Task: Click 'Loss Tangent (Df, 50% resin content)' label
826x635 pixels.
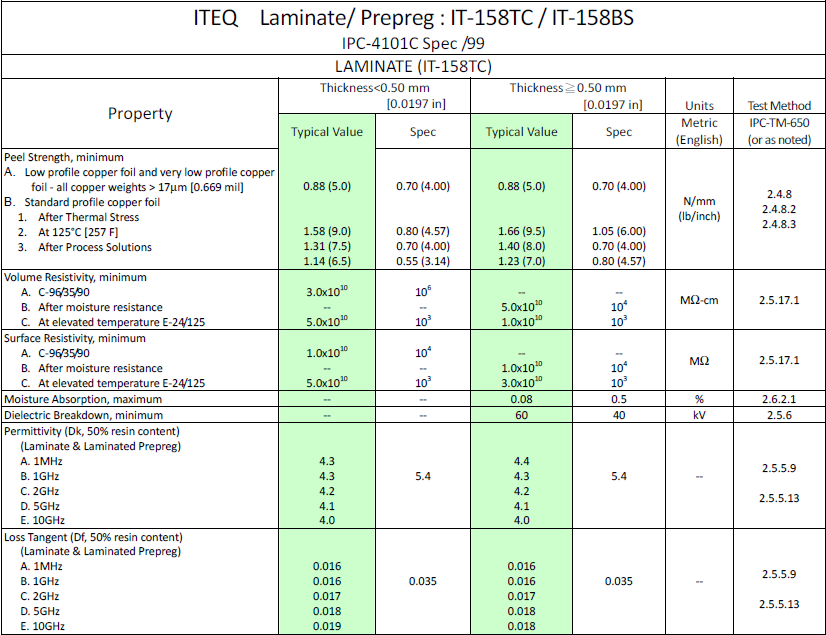Action: coord(94,538)
